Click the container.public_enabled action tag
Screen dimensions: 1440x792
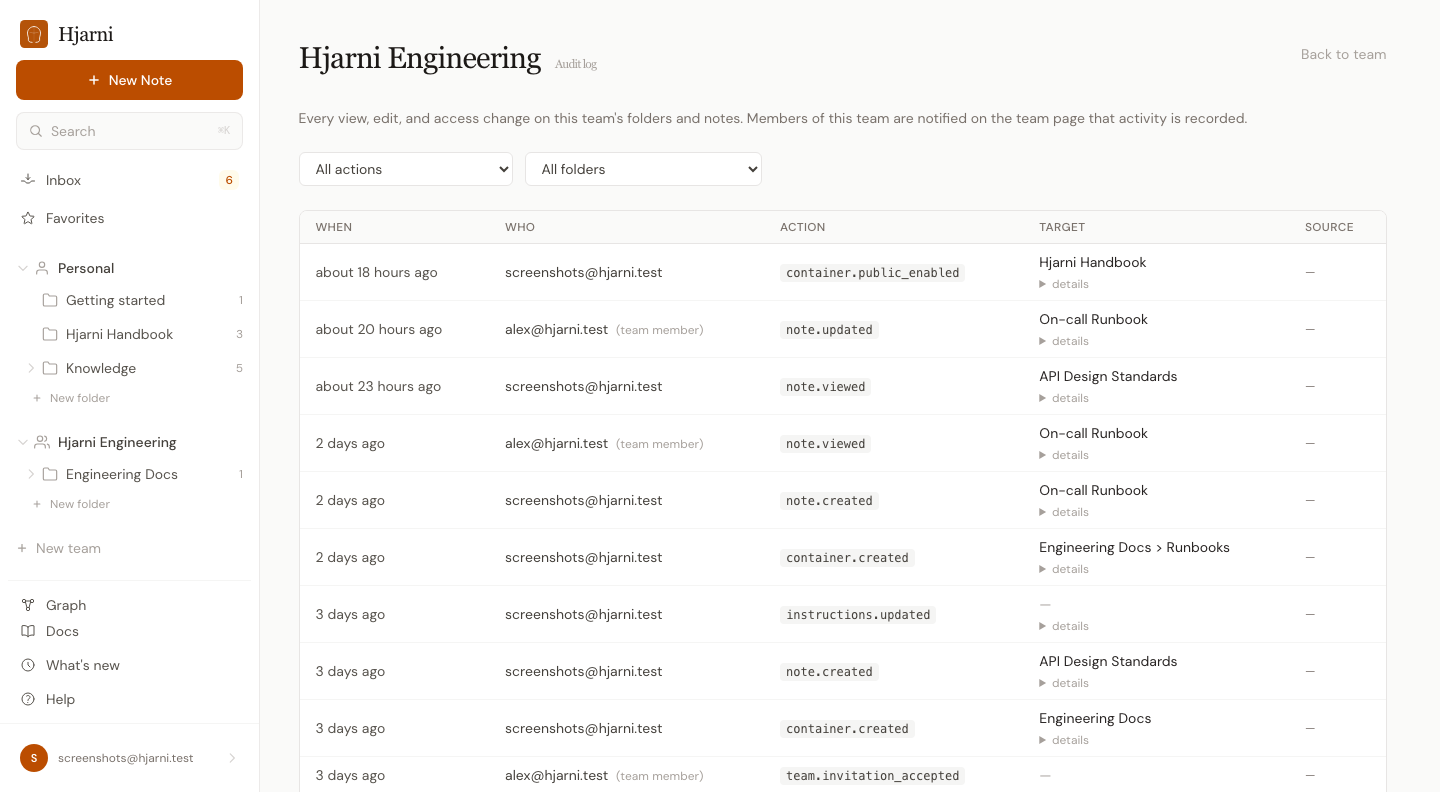click(x=873, y=272)
